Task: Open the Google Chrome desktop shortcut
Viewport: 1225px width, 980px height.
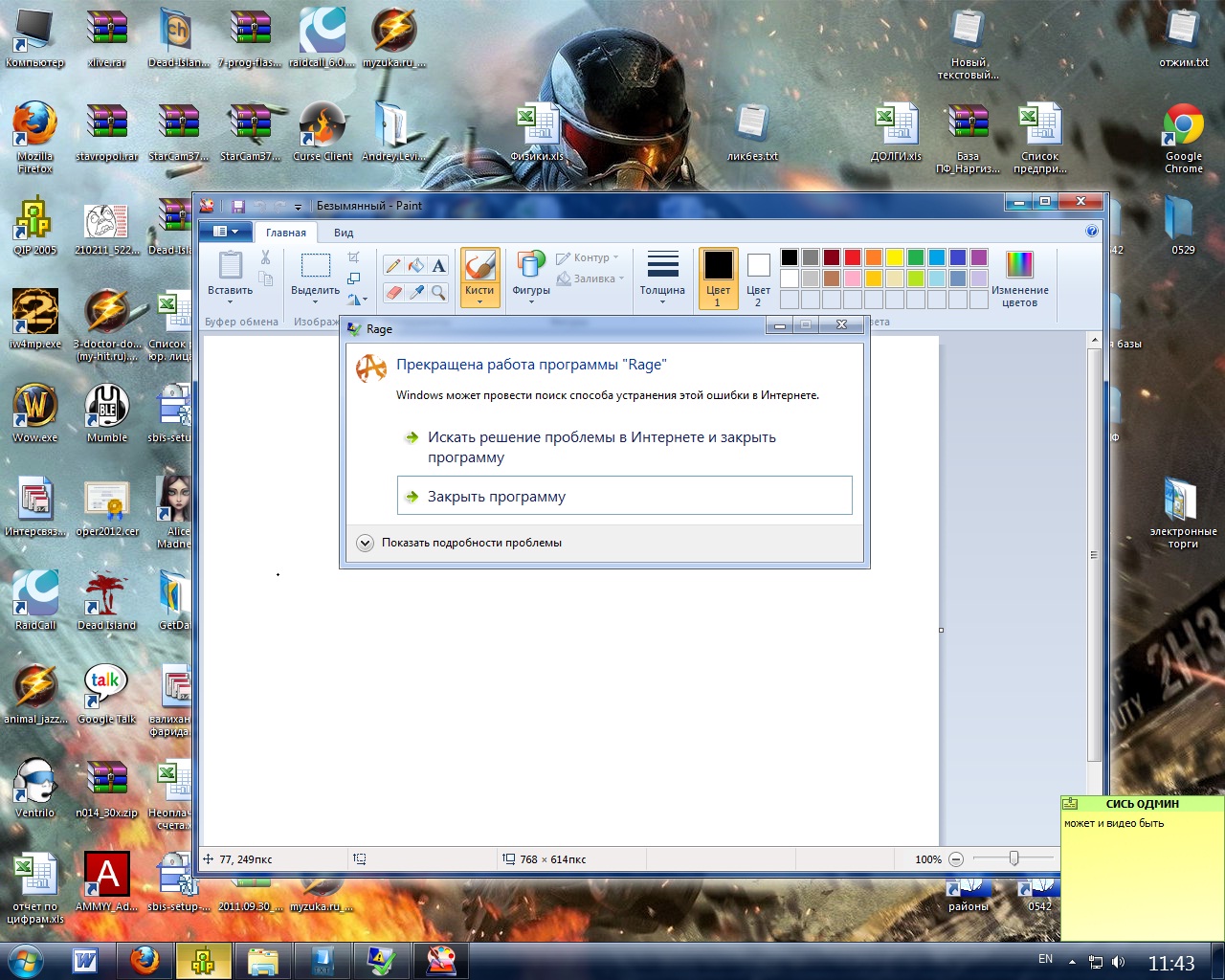Action: coord(1183,138)
